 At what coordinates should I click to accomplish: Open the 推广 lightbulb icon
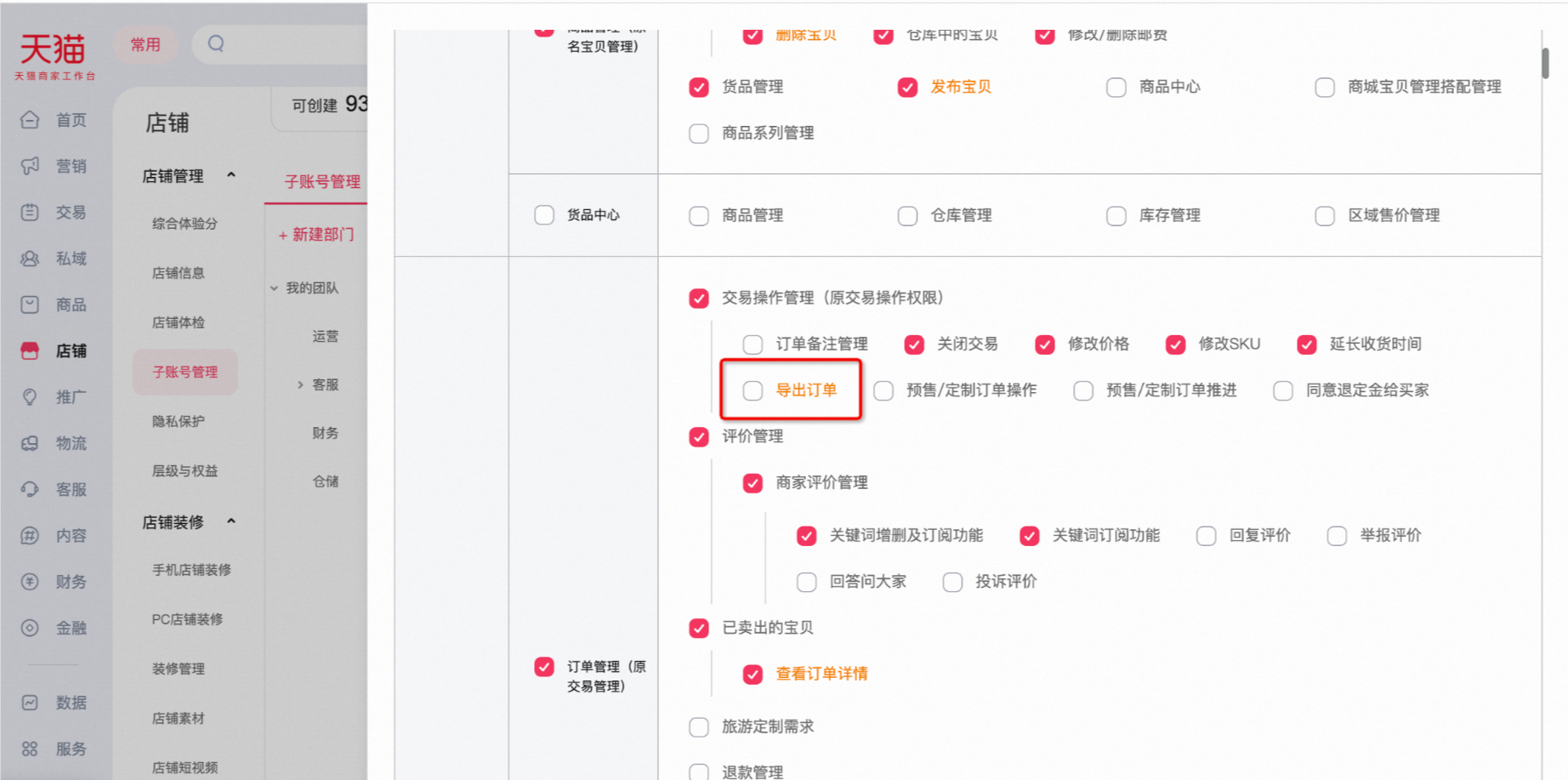pyautogui.click(x=30, y=397)
